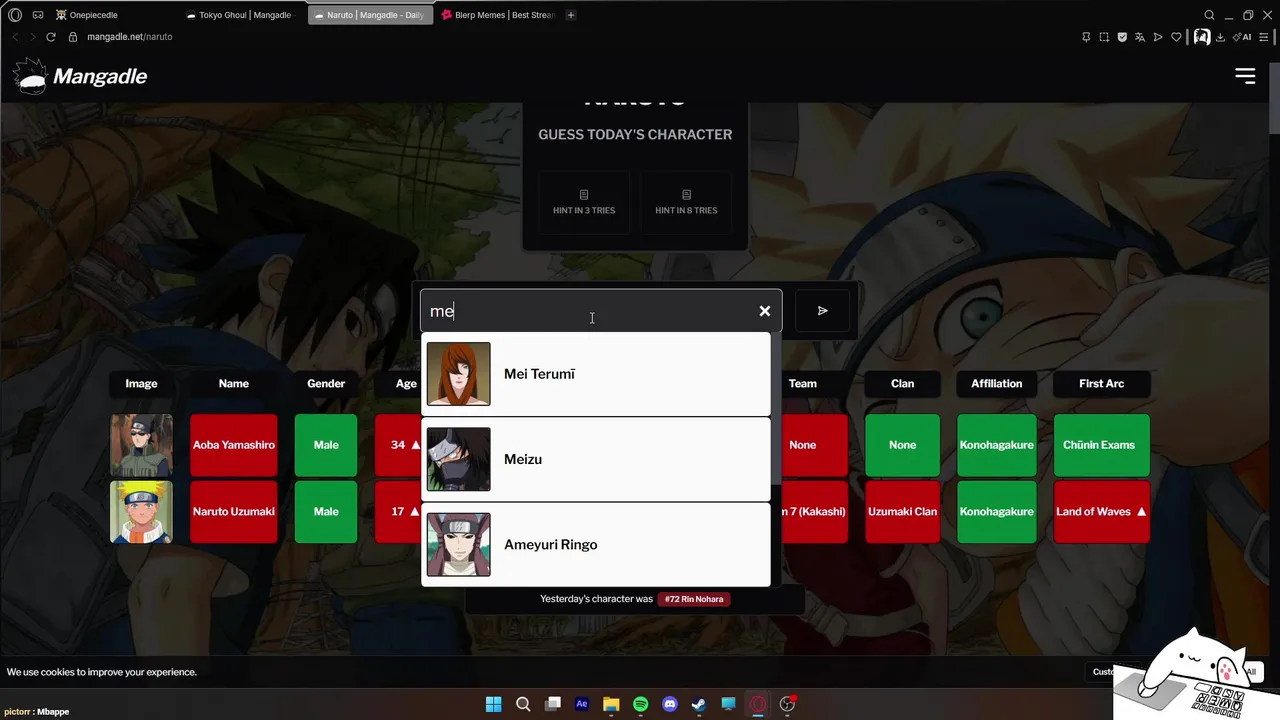Choose Meizu from suggestions
Viewport: 1280px width, 720px height.
(596, 459)
